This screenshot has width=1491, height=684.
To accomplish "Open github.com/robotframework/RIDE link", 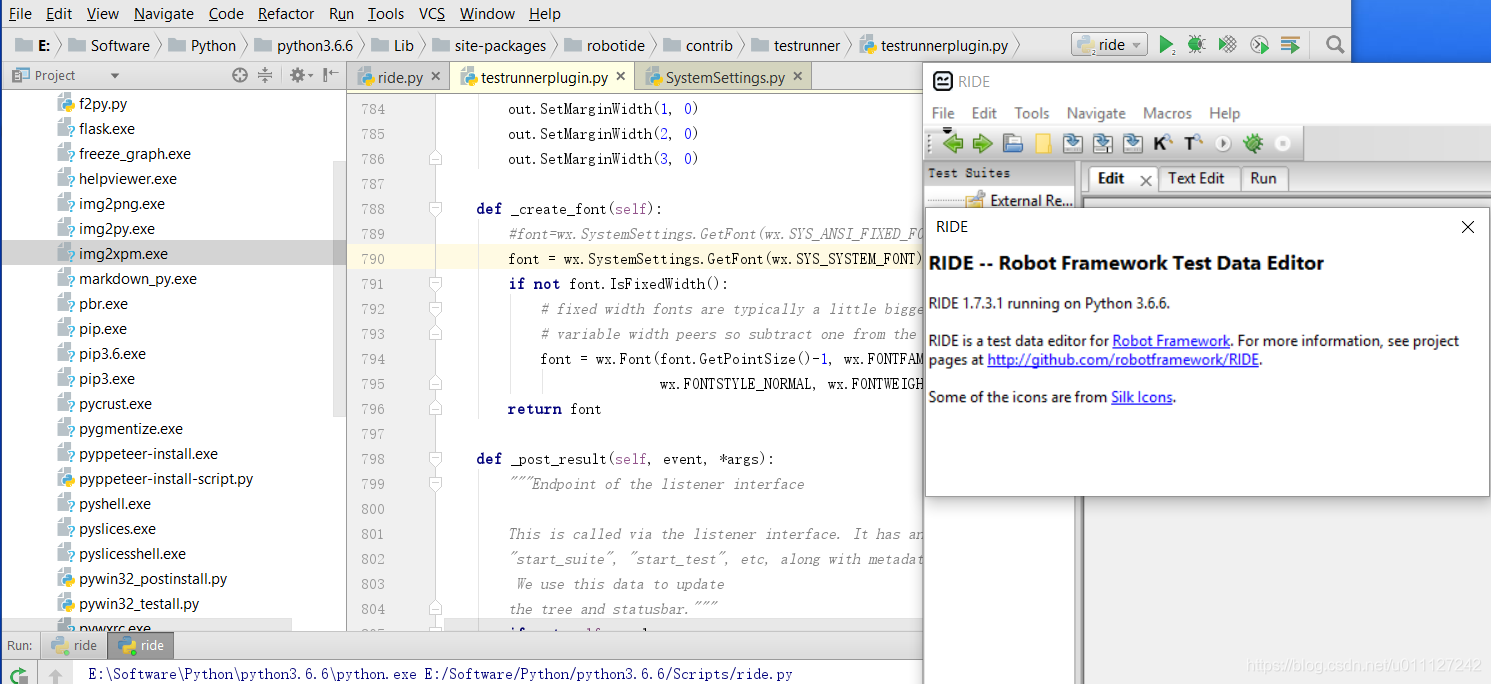I will tap(1123, 360).
